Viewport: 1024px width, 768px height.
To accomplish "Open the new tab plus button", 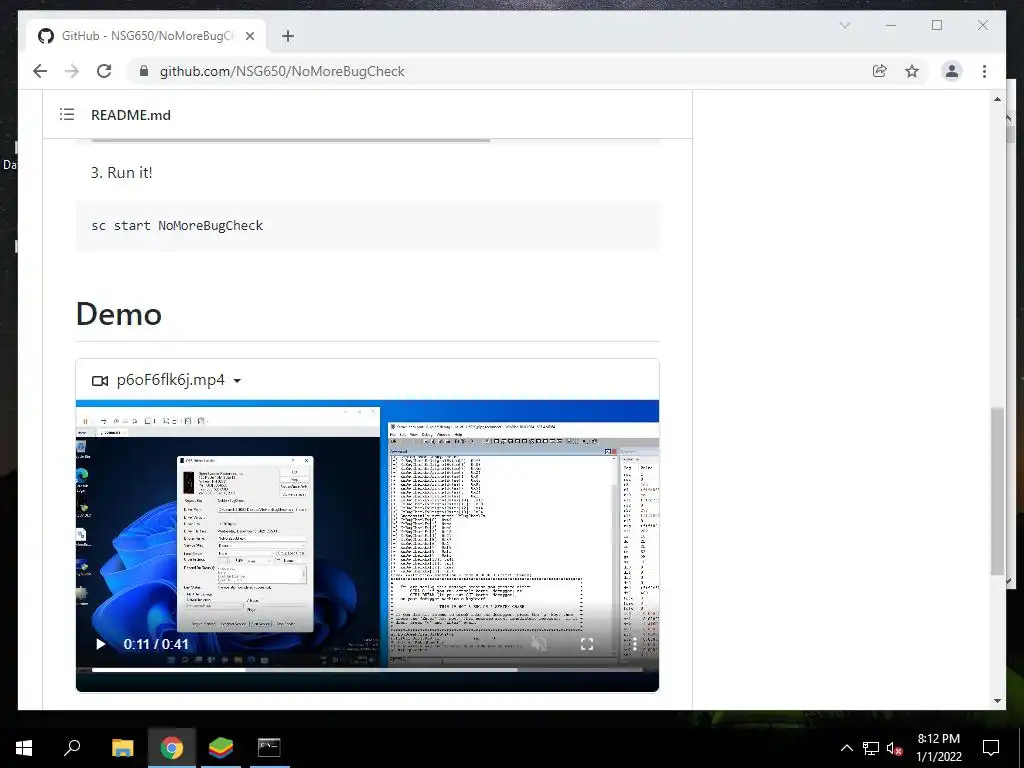I will click(288, 36).
